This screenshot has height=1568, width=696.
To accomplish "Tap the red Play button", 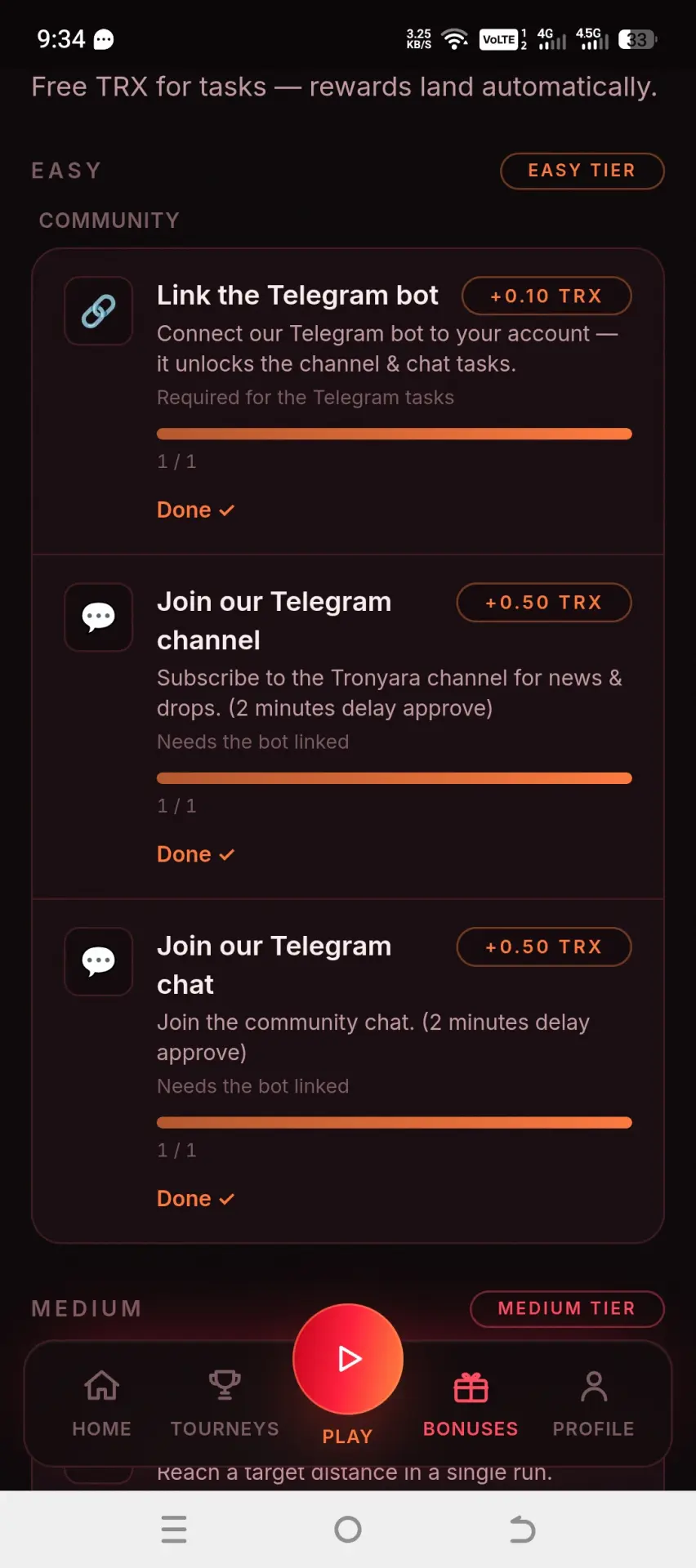I will click(348, 1359).
